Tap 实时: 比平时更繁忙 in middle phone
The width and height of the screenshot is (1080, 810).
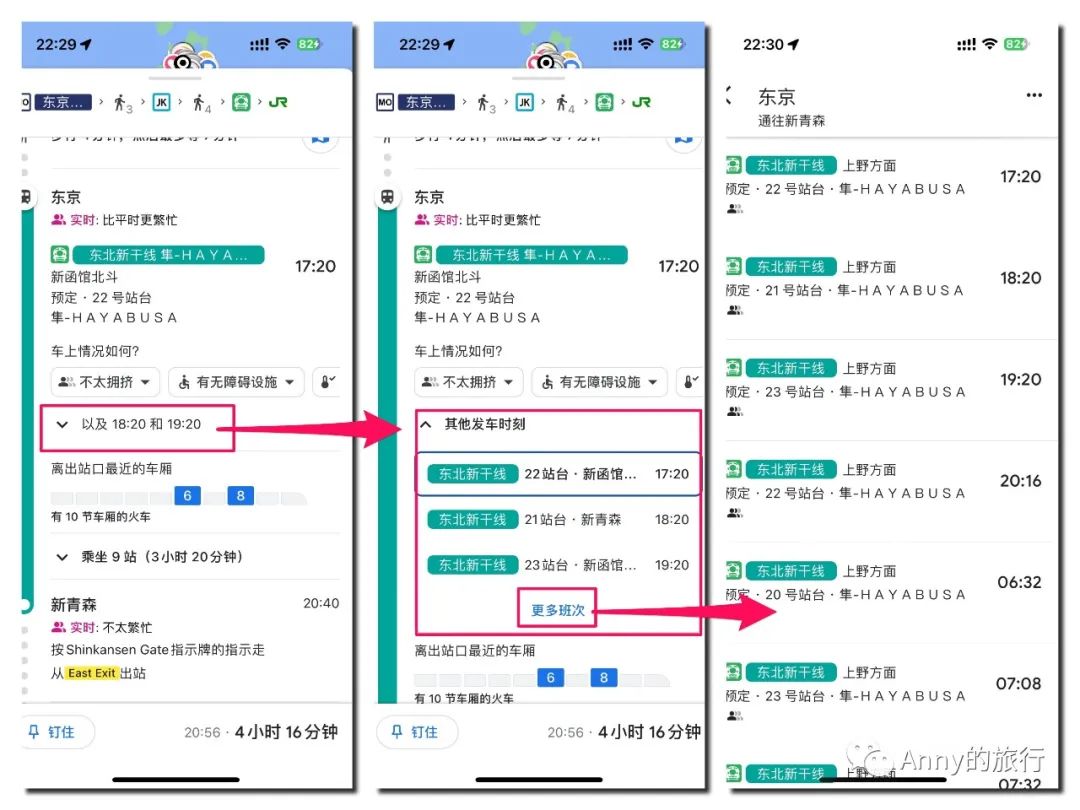(477, 220)
